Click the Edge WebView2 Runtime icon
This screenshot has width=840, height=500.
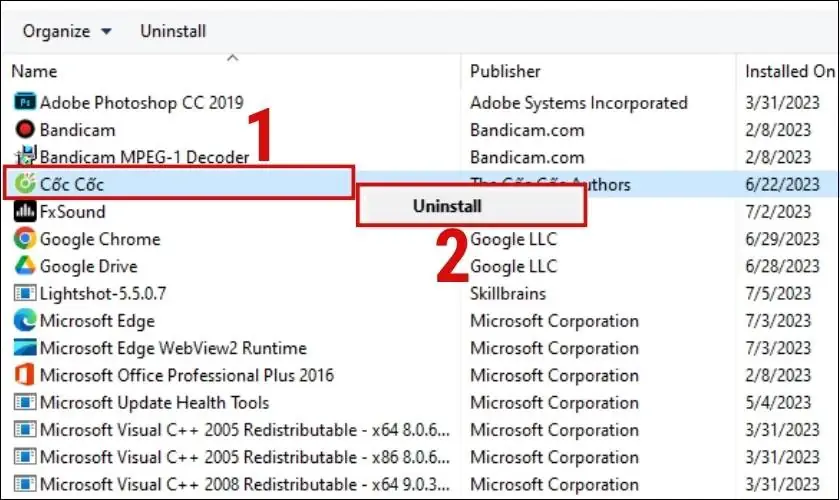25,347
